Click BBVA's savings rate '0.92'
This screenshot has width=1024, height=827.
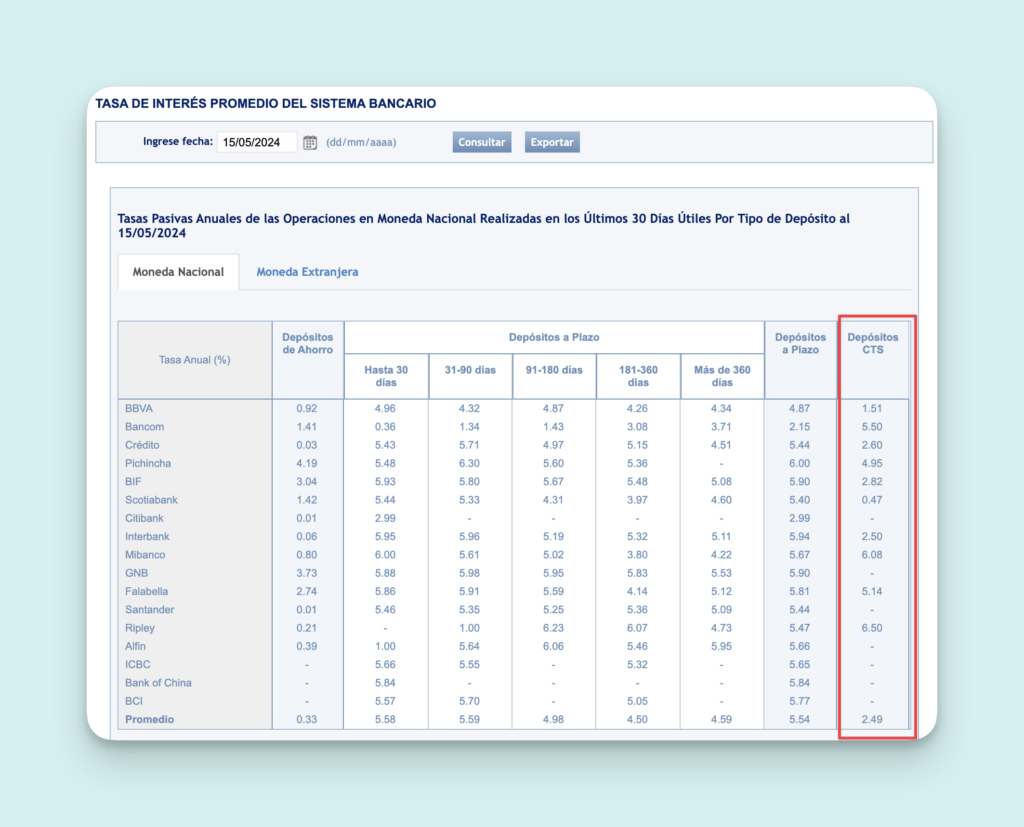tap(307, 408)
